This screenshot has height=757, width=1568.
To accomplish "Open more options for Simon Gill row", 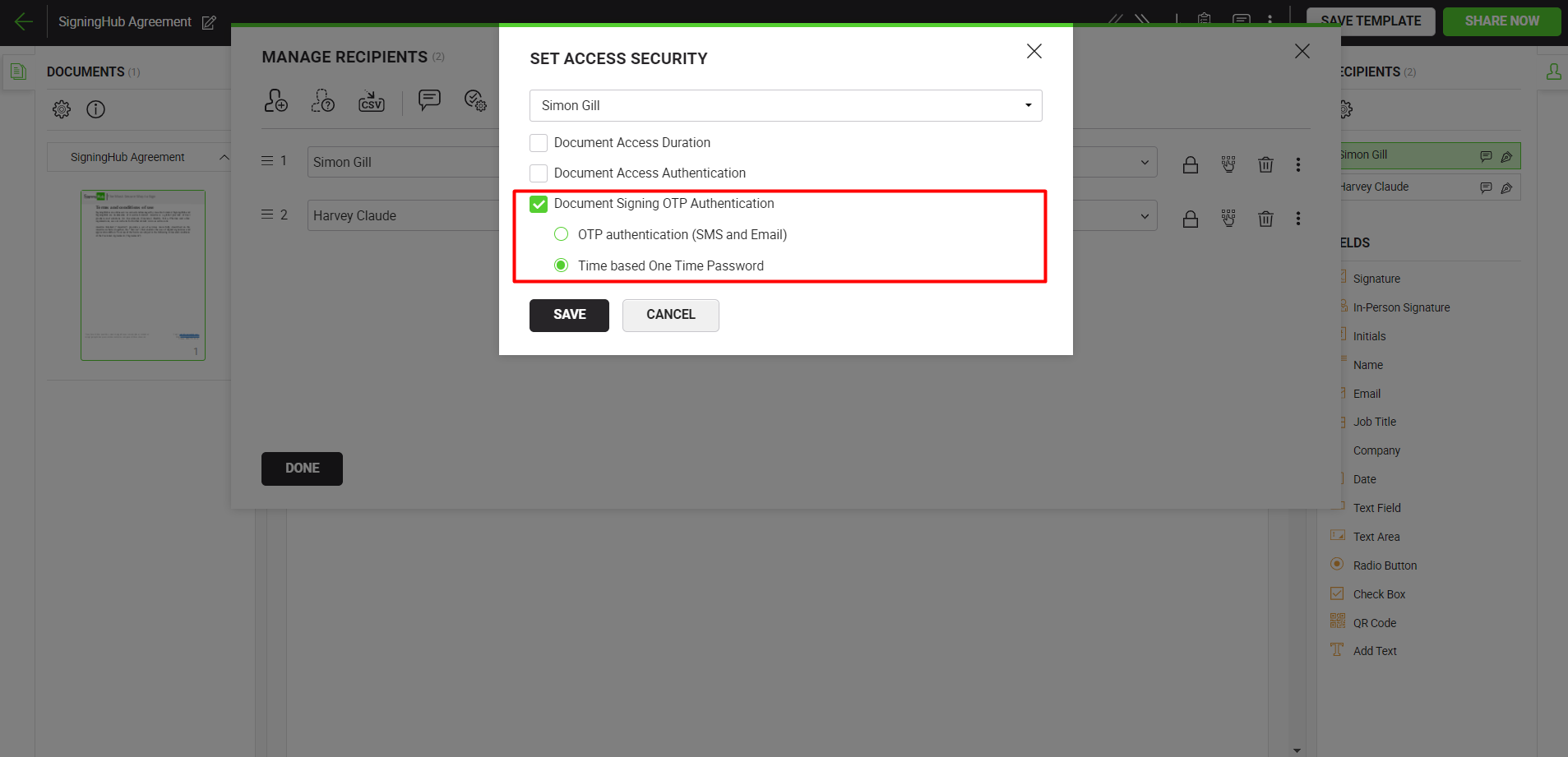I will point(1298,165).
